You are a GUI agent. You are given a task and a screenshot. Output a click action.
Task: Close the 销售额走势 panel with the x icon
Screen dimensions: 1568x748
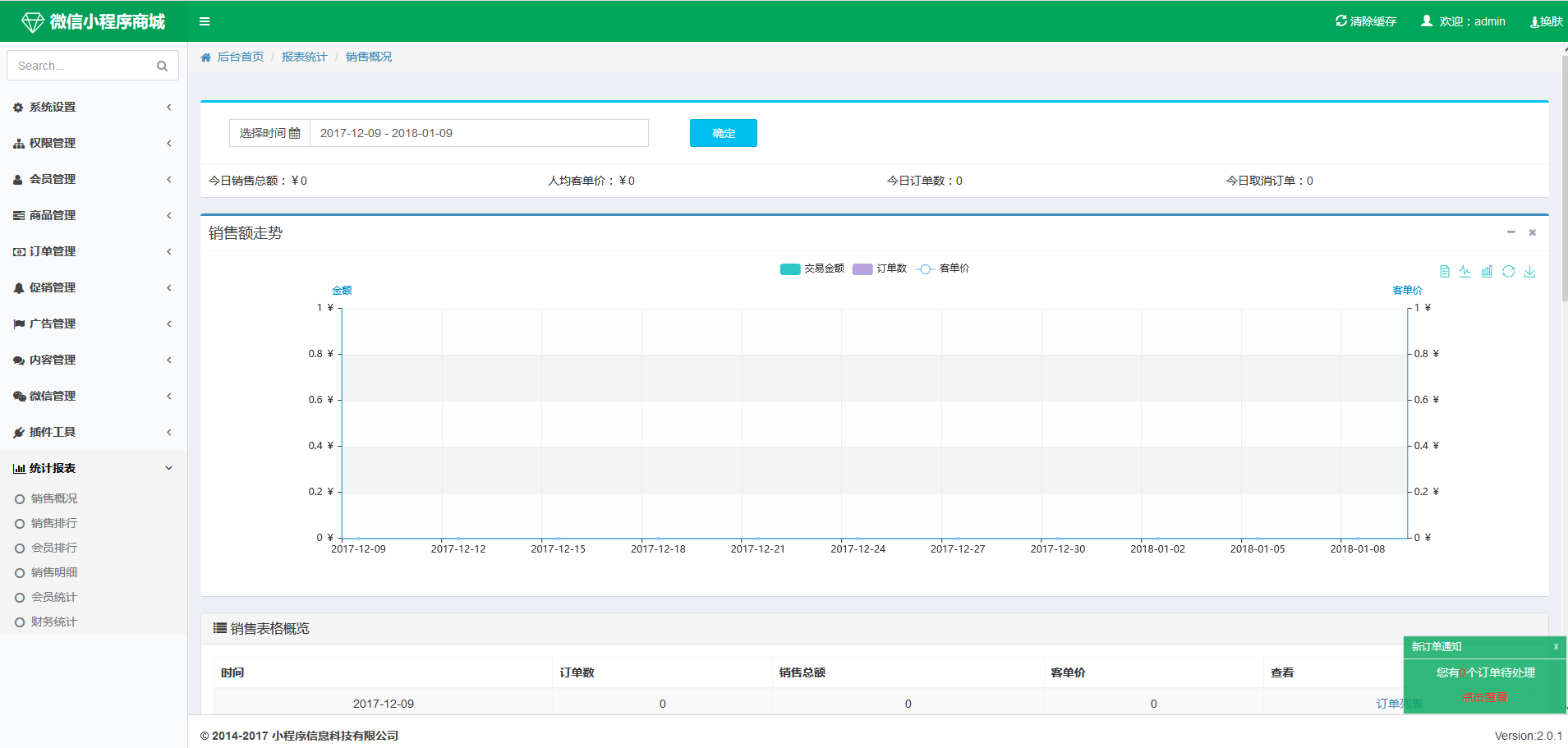point(1532,232)
